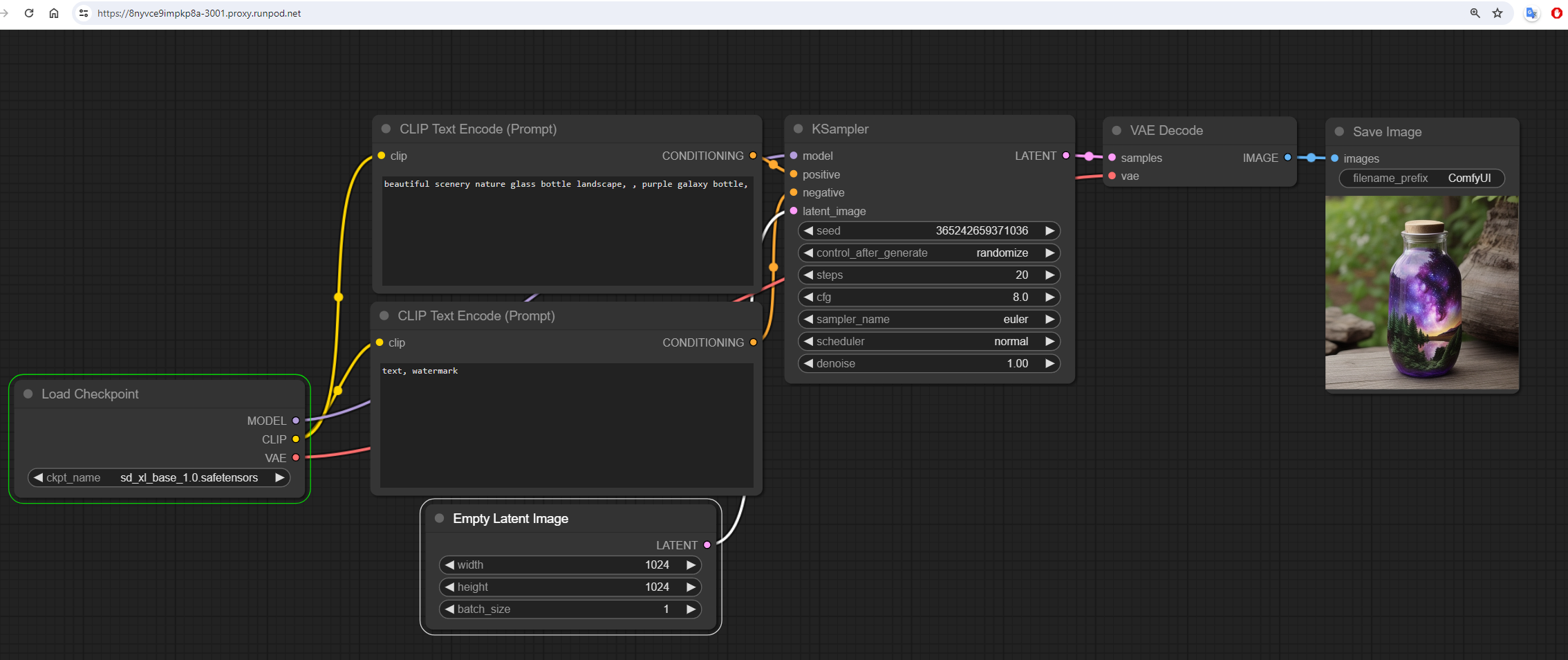
Task: Select the VAE Decode node title bar
Action: (1166, 130)
